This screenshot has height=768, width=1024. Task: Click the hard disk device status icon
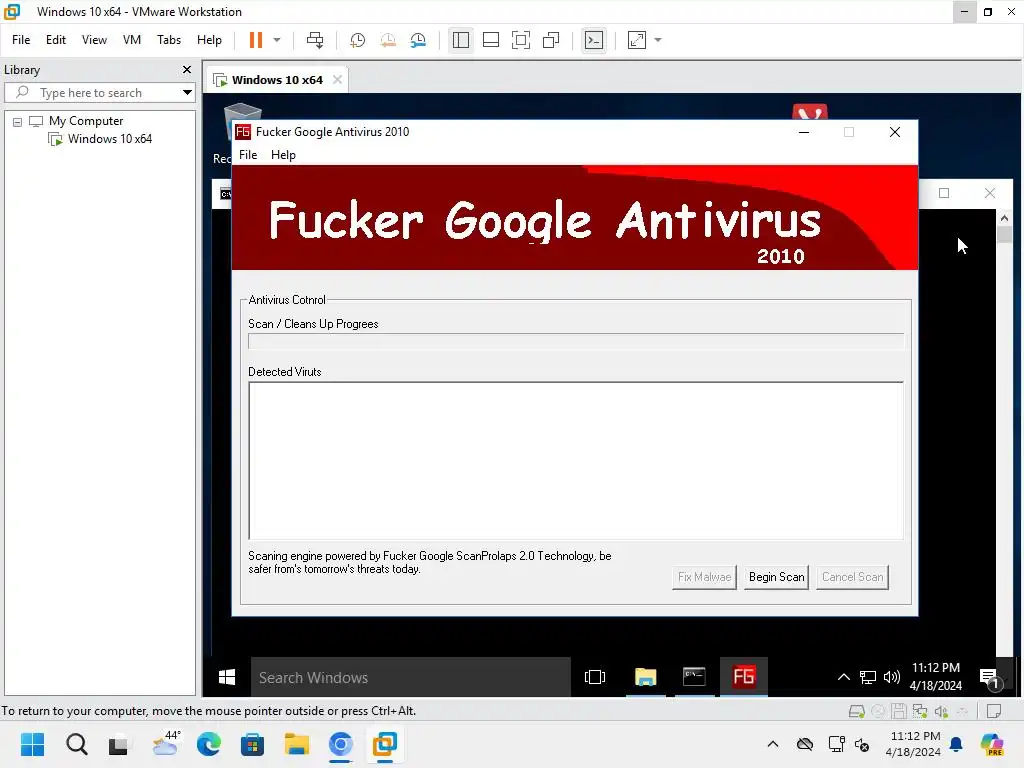click(856, 711)
